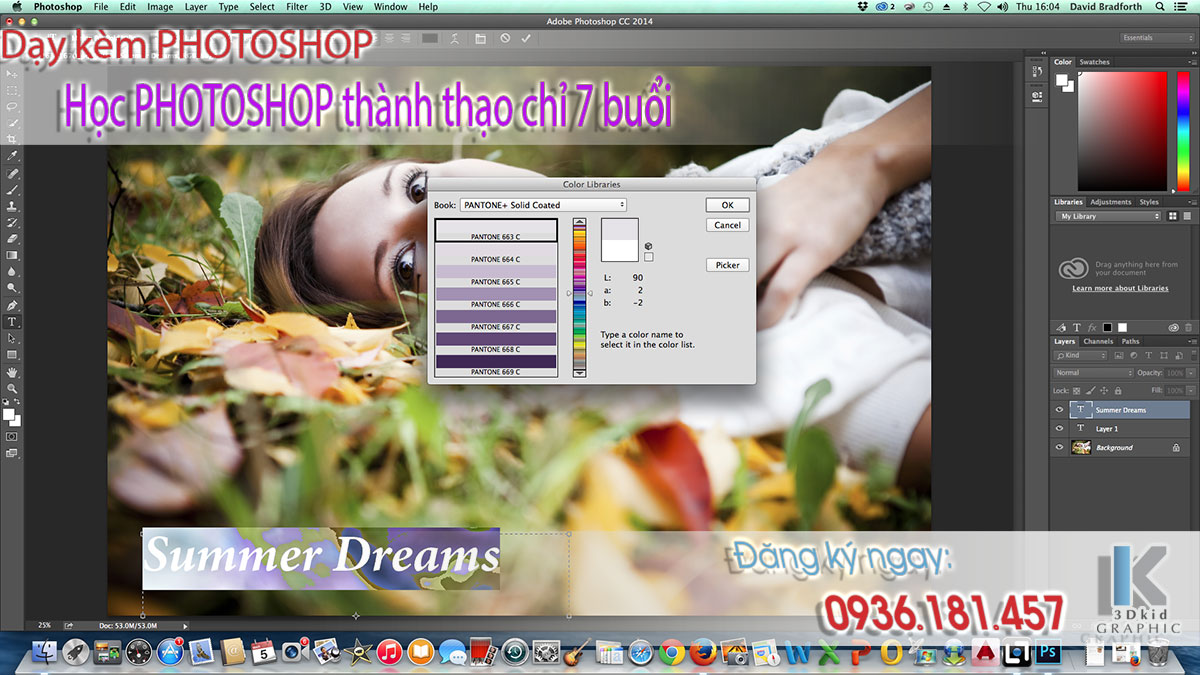Select the Clone Stamp tool
Screen dimensions: 1200x675
[12, 206]
